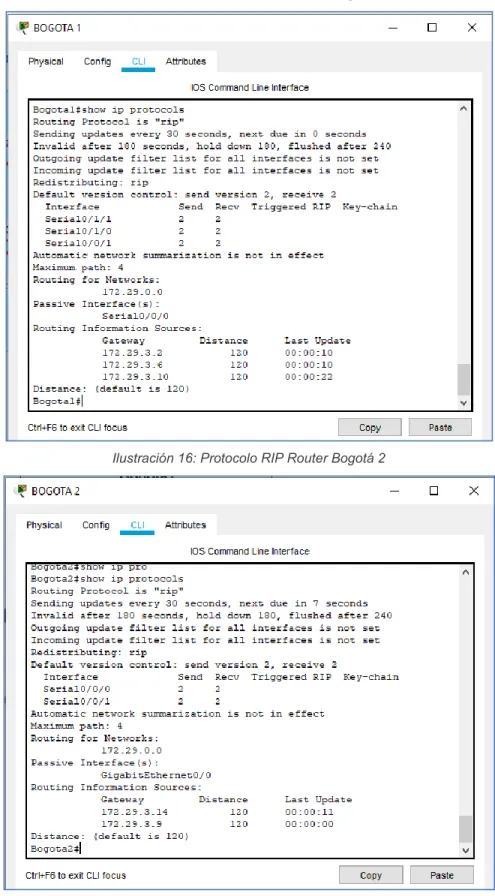
Task: Click gateway 172.29.3.6 in BOGOTA 1 output
Action: click(133, 365)
